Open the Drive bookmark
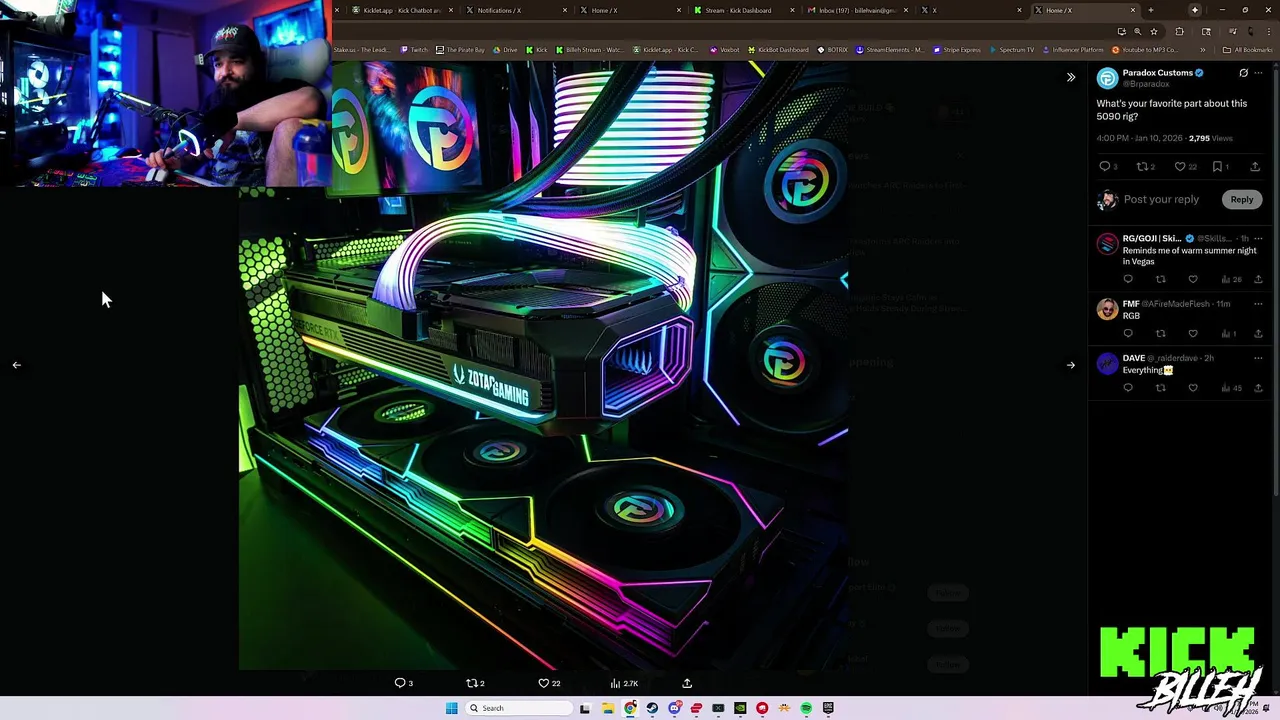The height and width of the screenshot is (720, 1280). pyautogui.click(x=505, y=50)
